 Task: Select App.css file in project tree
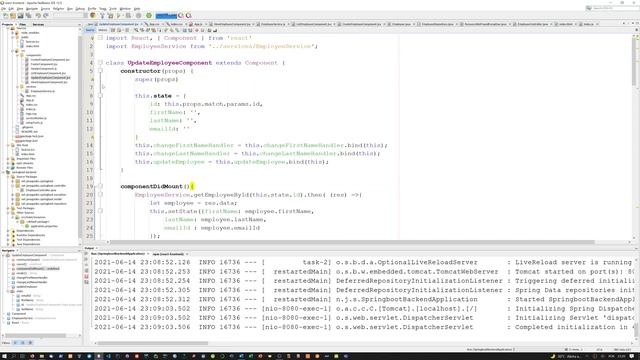tap(31, 96)
